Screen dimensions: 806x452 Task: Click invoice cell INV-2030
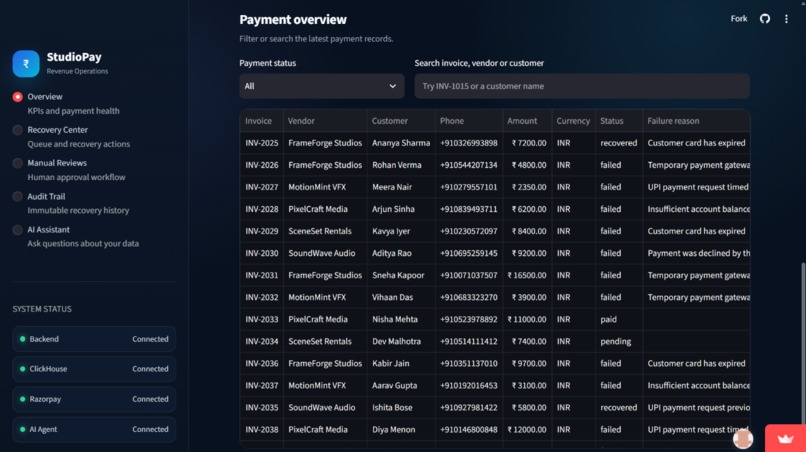tap(262, 253)
